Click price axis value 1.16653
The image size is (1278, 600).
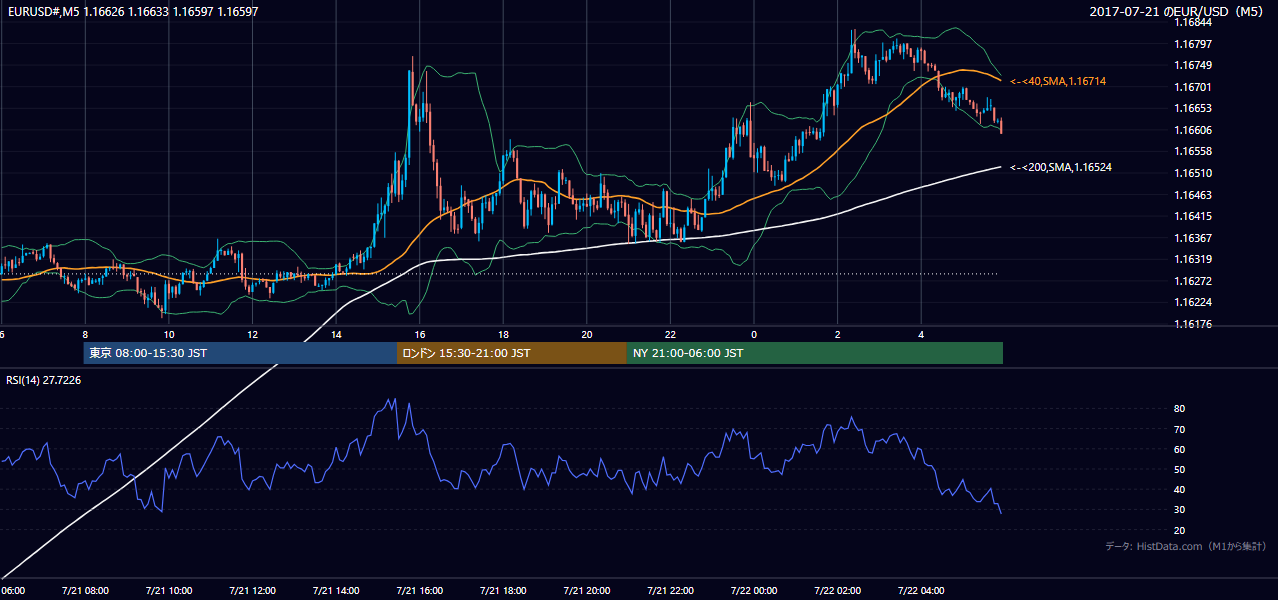click(x=1193, y=108)
